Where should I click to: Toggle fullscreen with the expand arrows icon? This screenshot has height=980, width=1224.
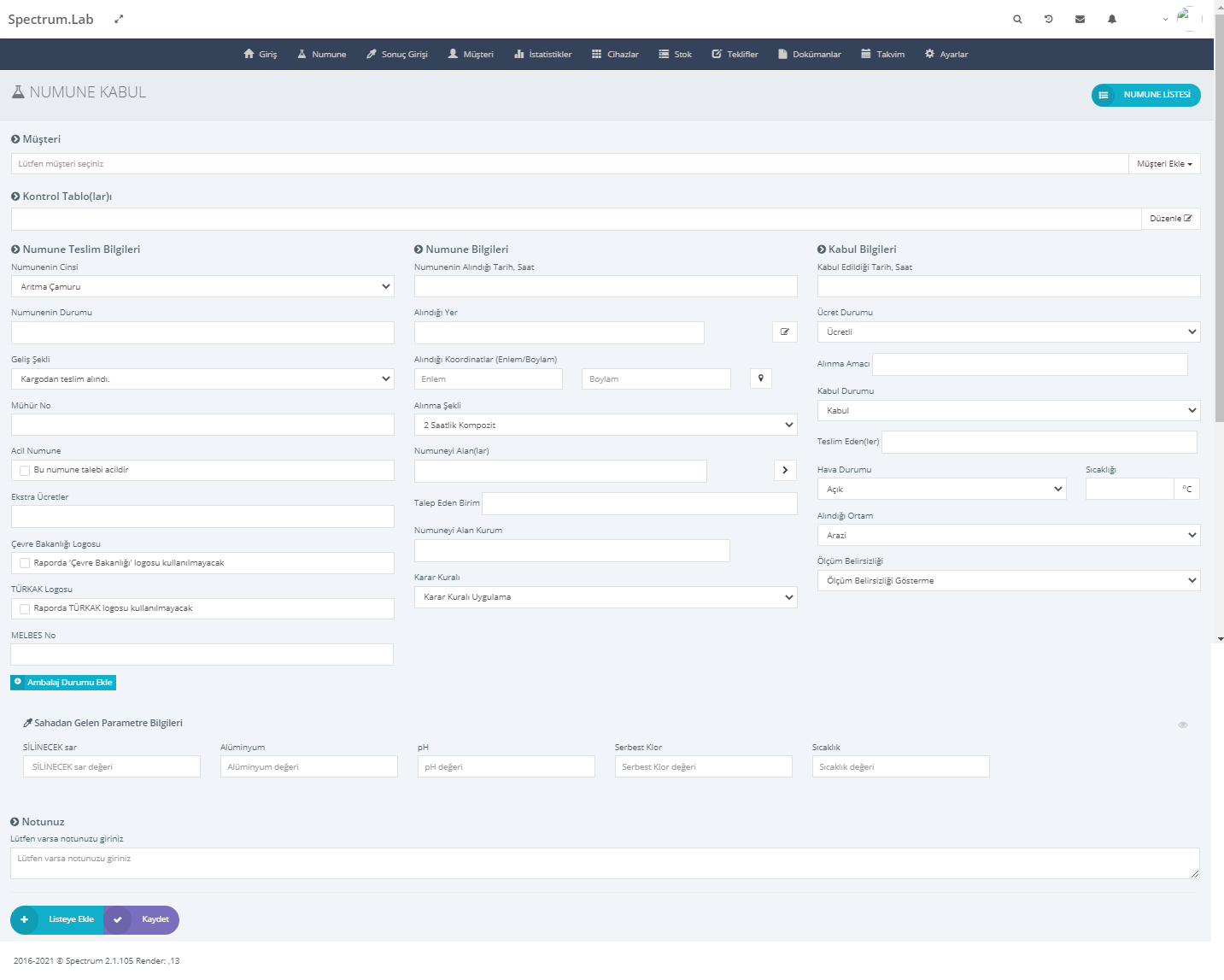119,19
